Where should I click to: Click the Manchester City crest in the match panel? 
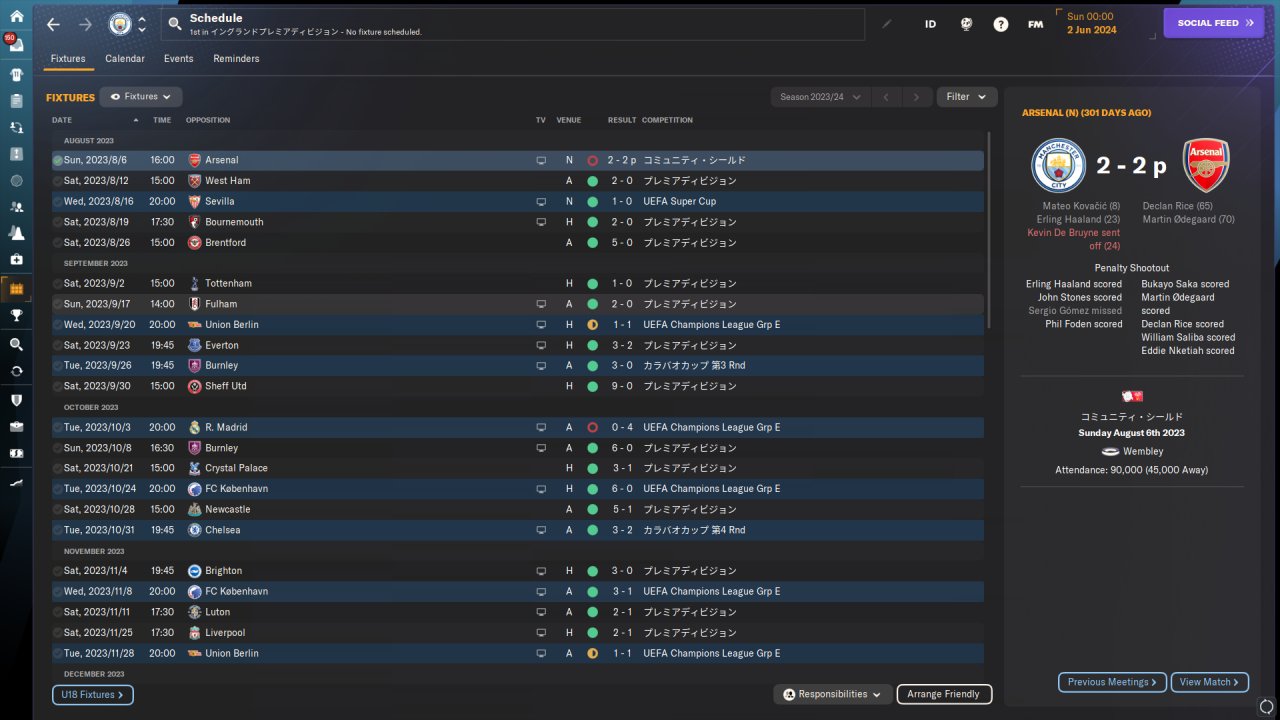pyautogui.click(x=1058, y=165)
